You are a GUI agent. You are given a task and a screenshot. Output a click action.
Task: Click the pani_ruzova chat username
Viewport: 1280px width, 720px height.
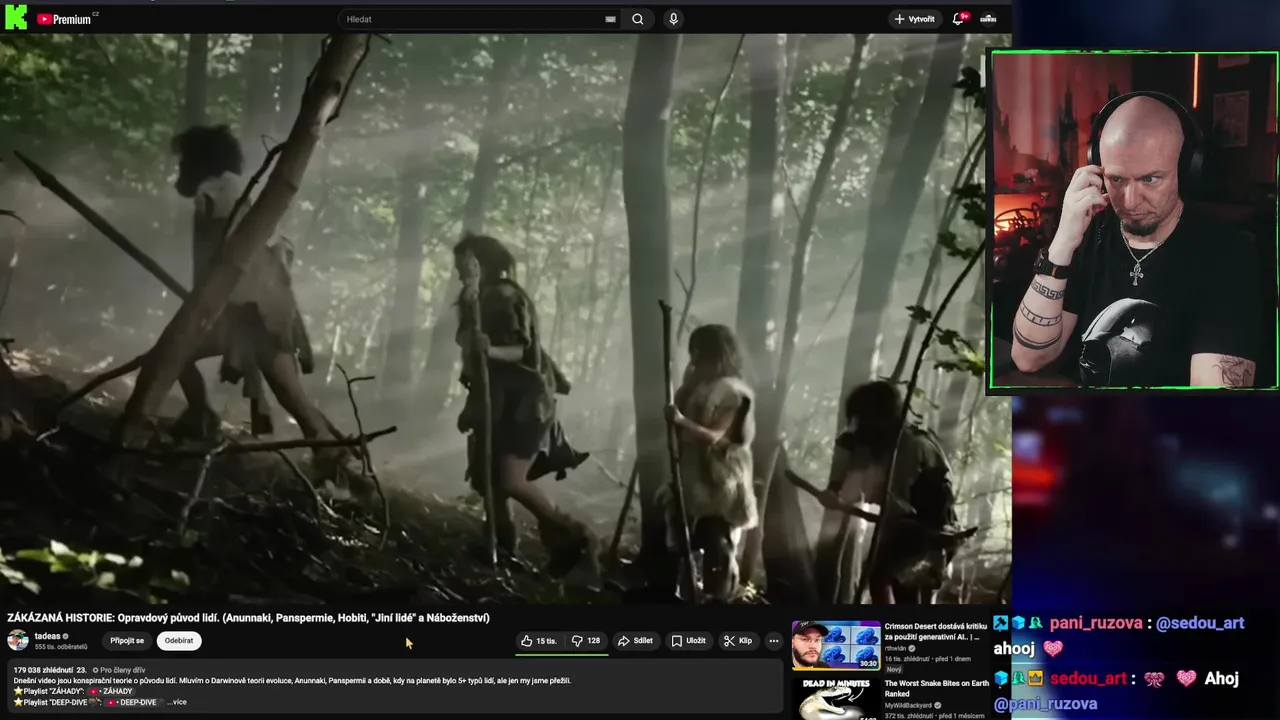click(x=1096, y=623)
